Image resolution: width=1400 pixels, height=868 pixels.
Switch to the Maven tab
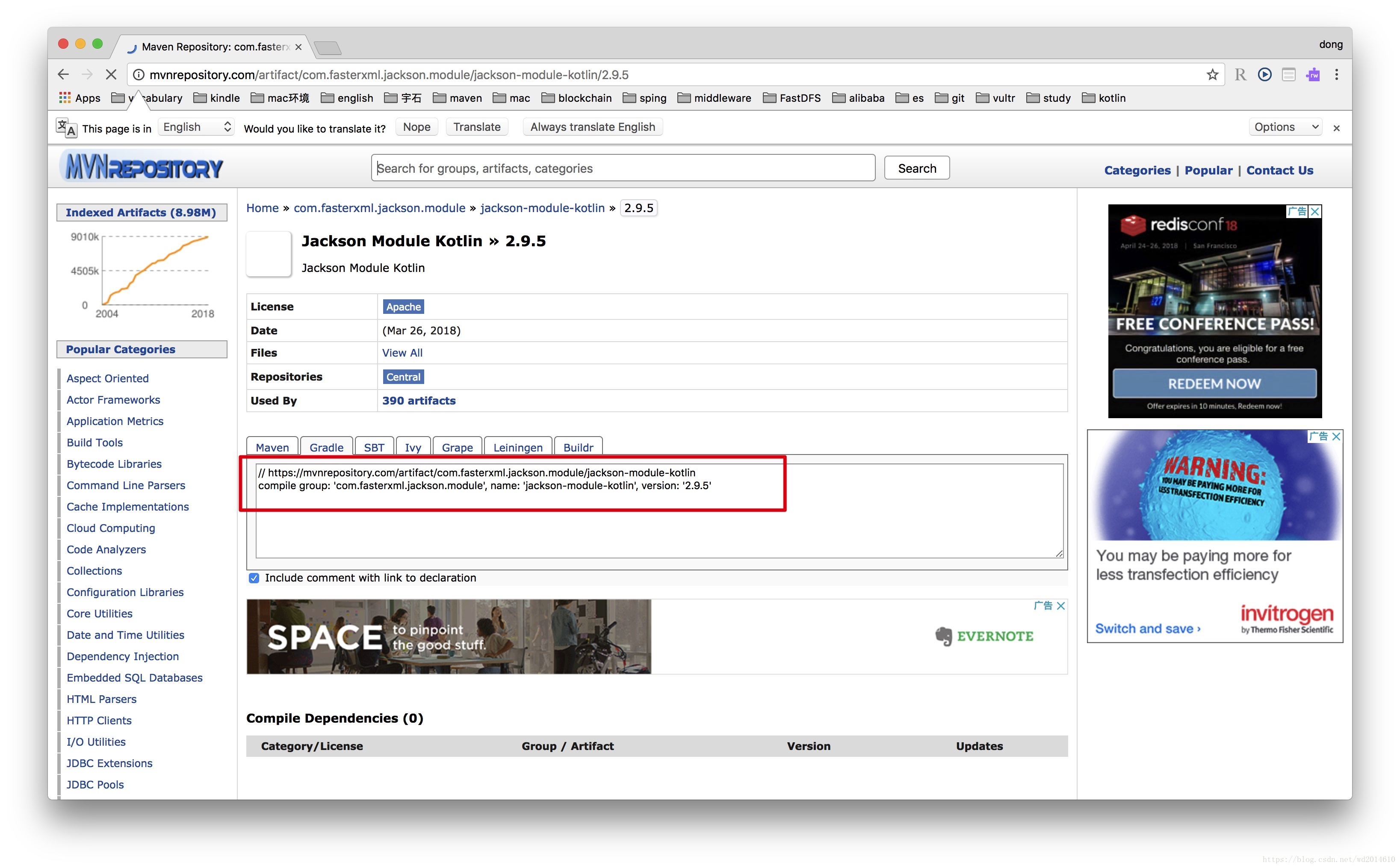(x=272, y=447)
